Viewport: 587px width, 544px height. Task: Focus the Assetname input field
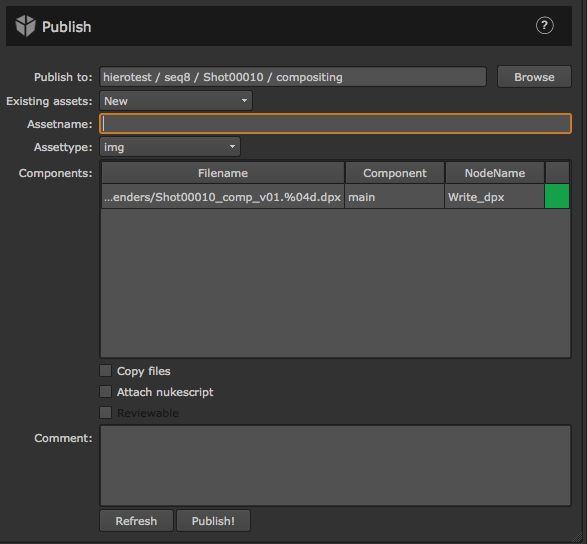click(x=335, y=124)
